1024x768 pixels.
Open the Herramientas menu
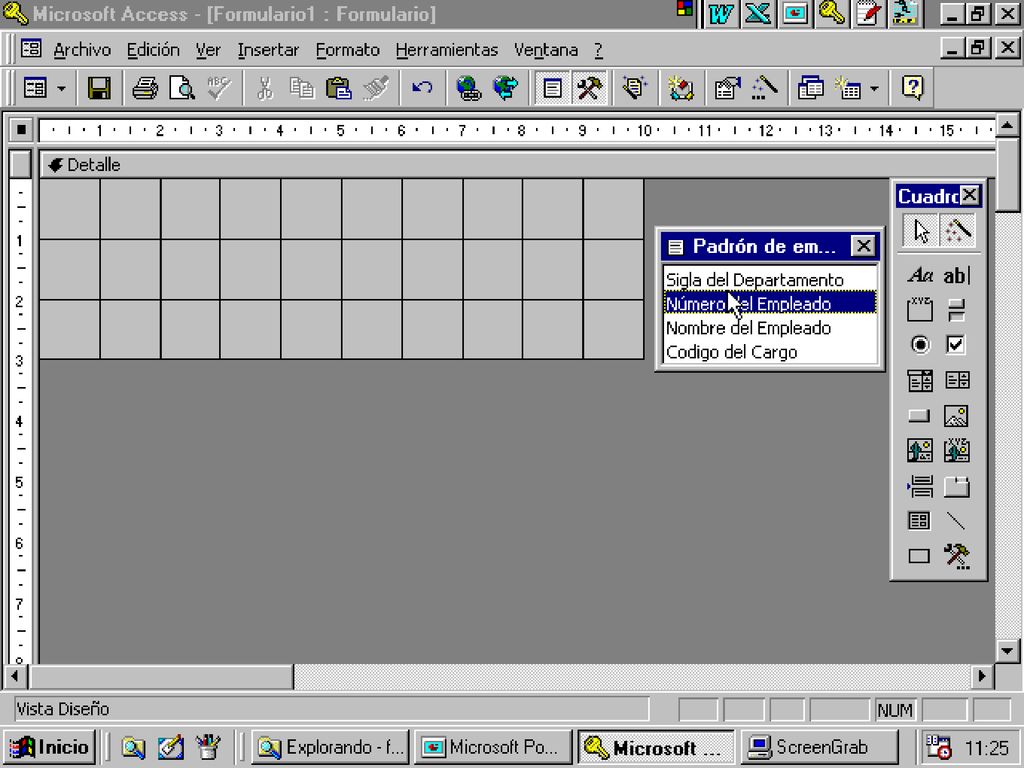coord(447,50)
